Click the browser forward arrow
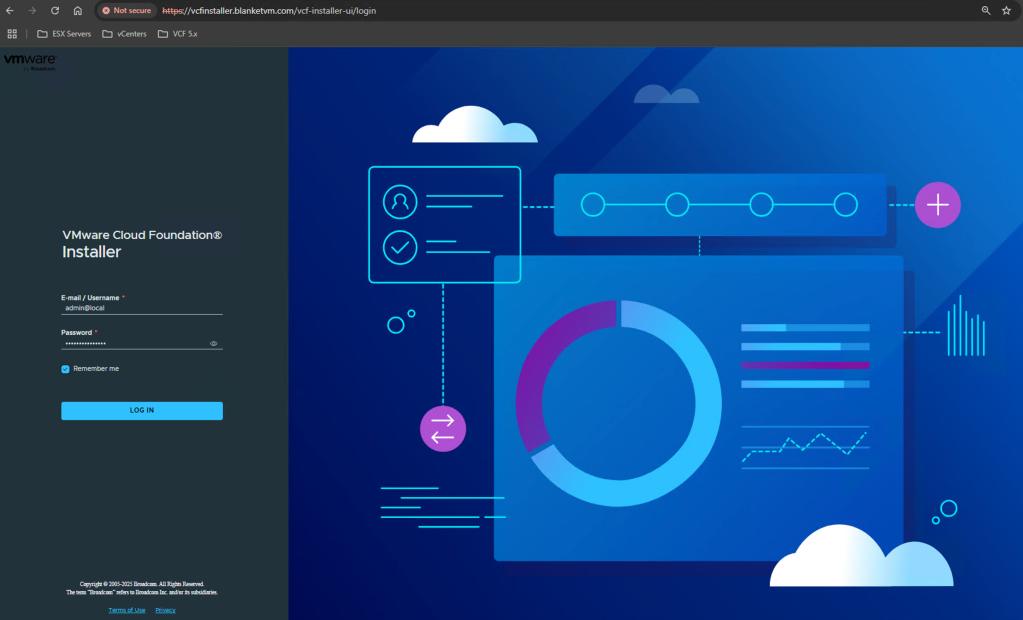1023x620 pixels. [x=32, y=10]
